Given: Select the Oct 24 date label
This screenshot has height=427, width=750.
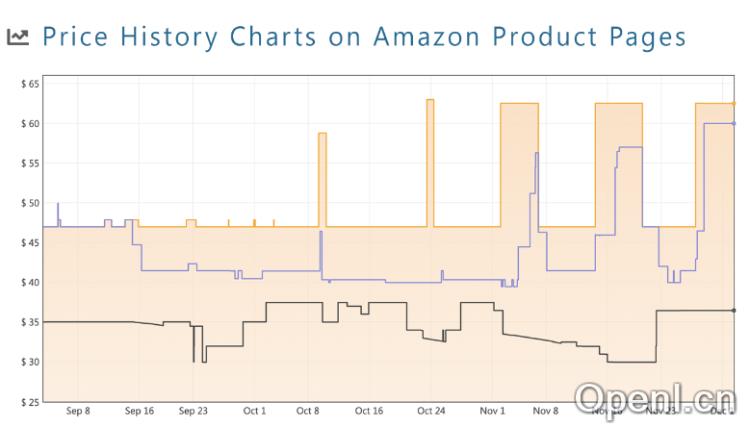Looking at the screenshot, I should click(431, 410).
